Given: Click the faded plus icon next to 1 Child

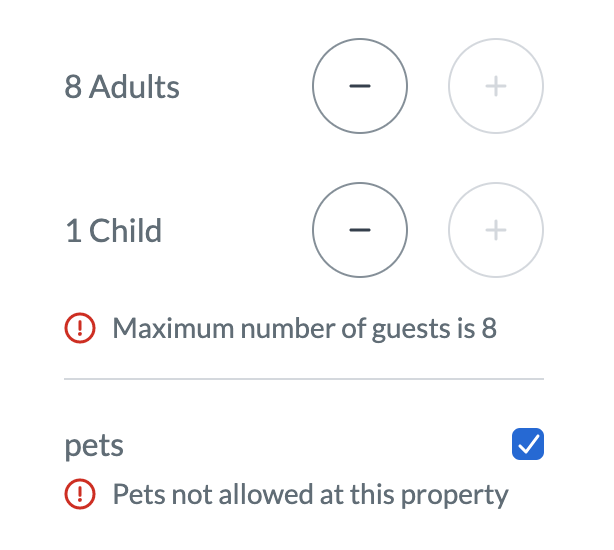Looking at the screenshot, I should [496, 230].
